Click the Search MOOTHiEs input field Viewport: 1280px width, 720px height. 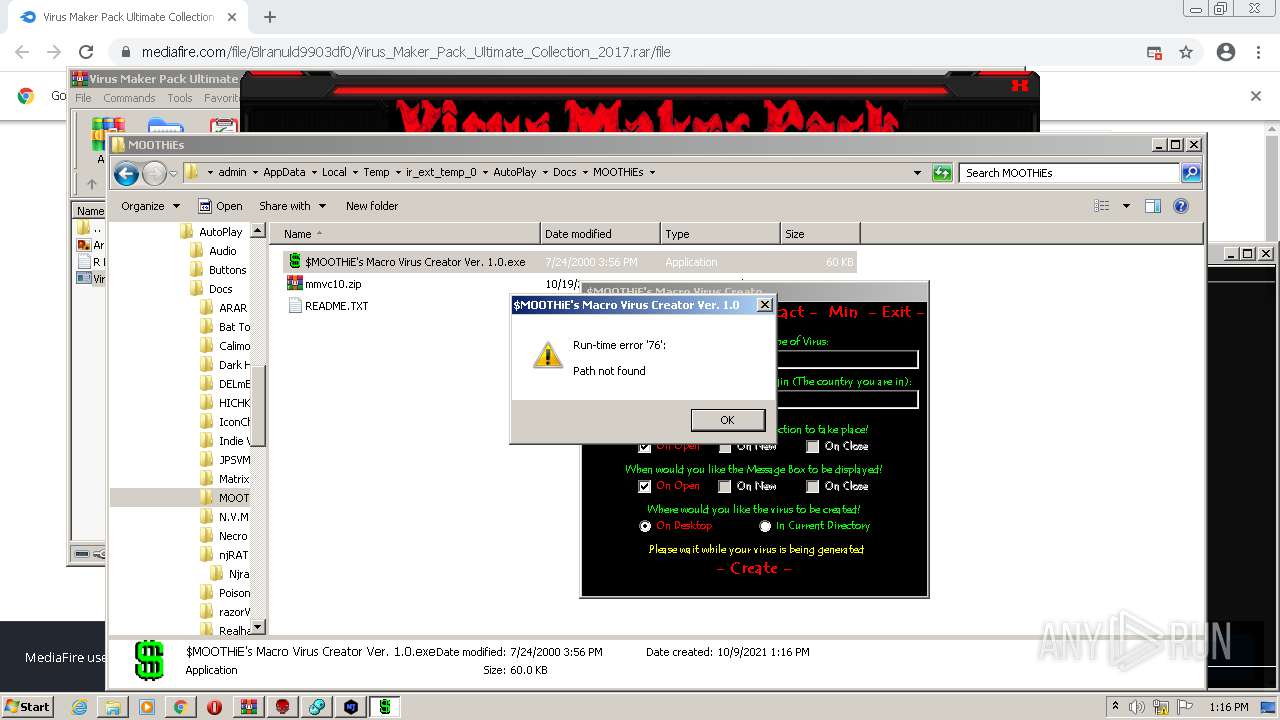(1070, 173)
